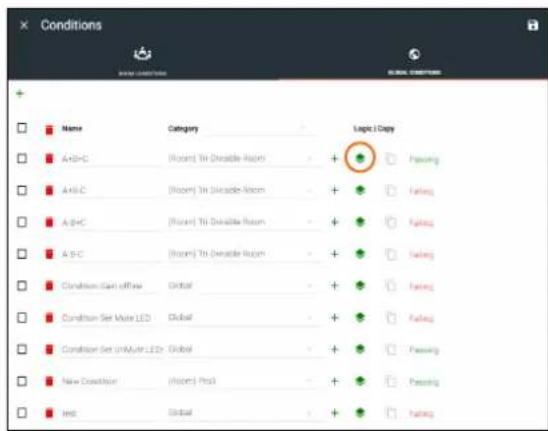
Task: Select the checkbox for the A-B-C row
Action: click(22, 254)
